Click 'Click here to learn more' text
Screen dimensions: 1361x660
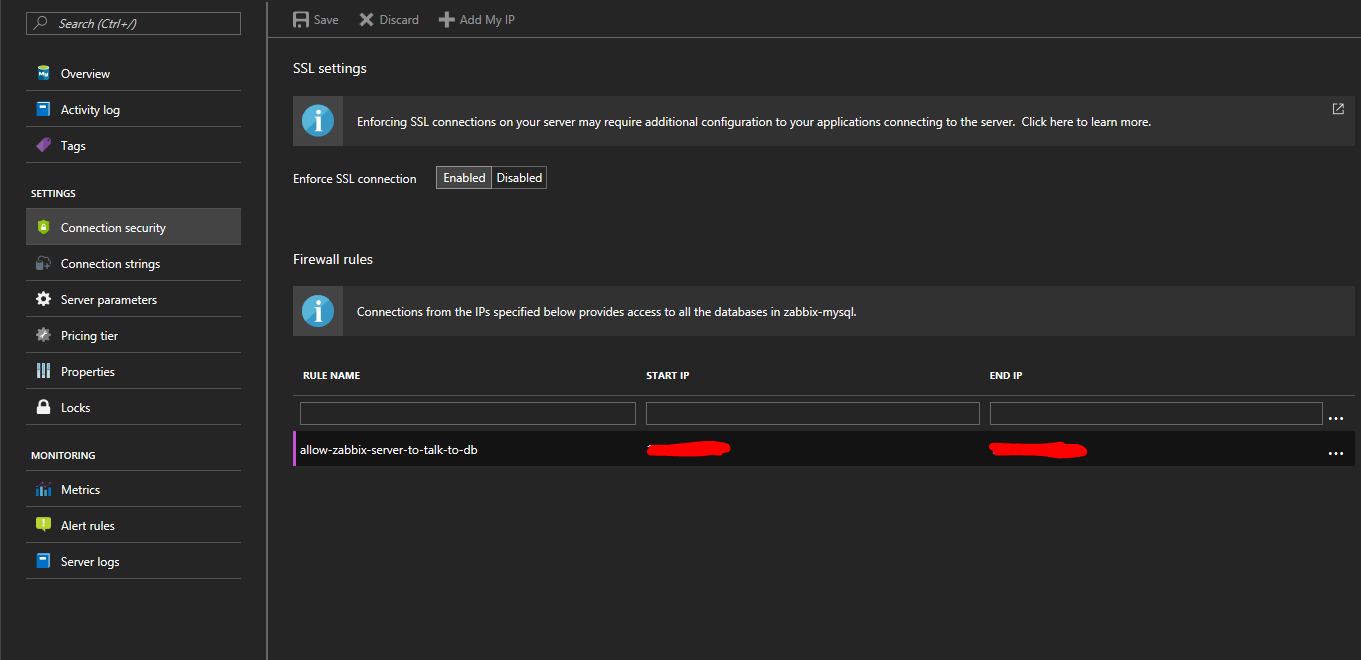pyautogui.click(x=1086, y=122)
